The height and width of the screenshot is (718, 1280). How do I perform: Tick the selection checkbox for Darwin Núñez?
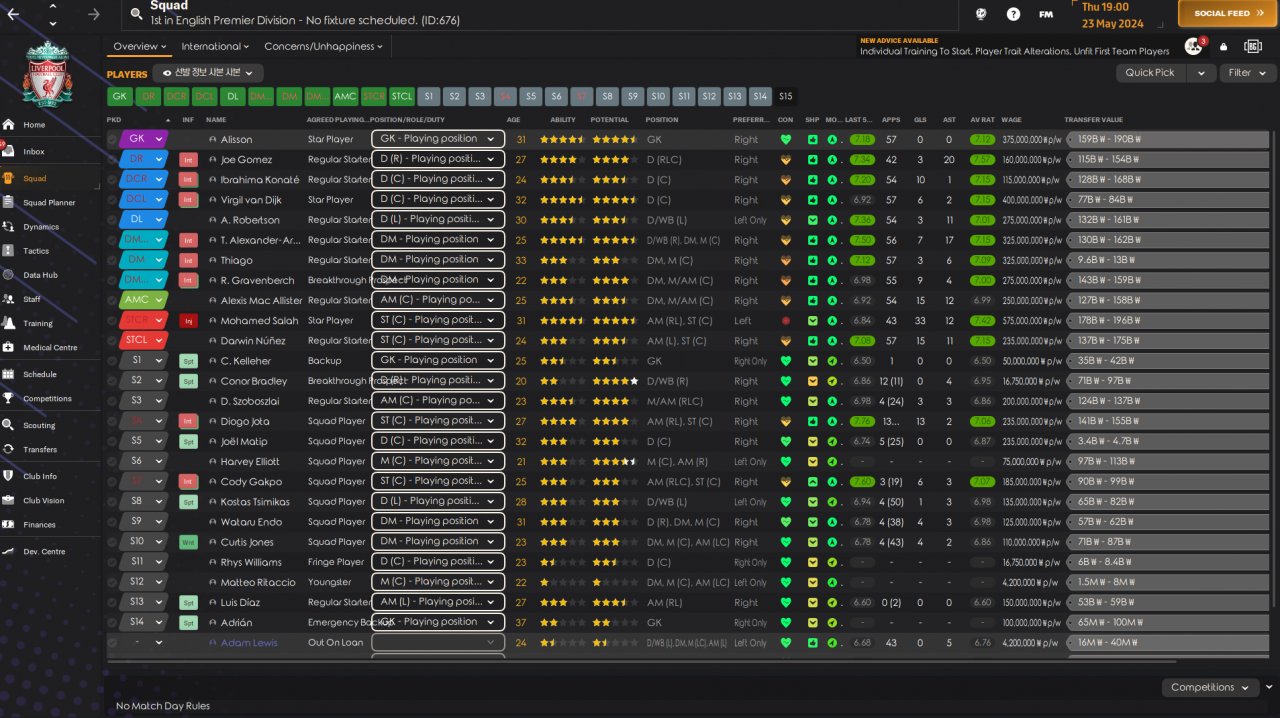click(x=112, y=341)
